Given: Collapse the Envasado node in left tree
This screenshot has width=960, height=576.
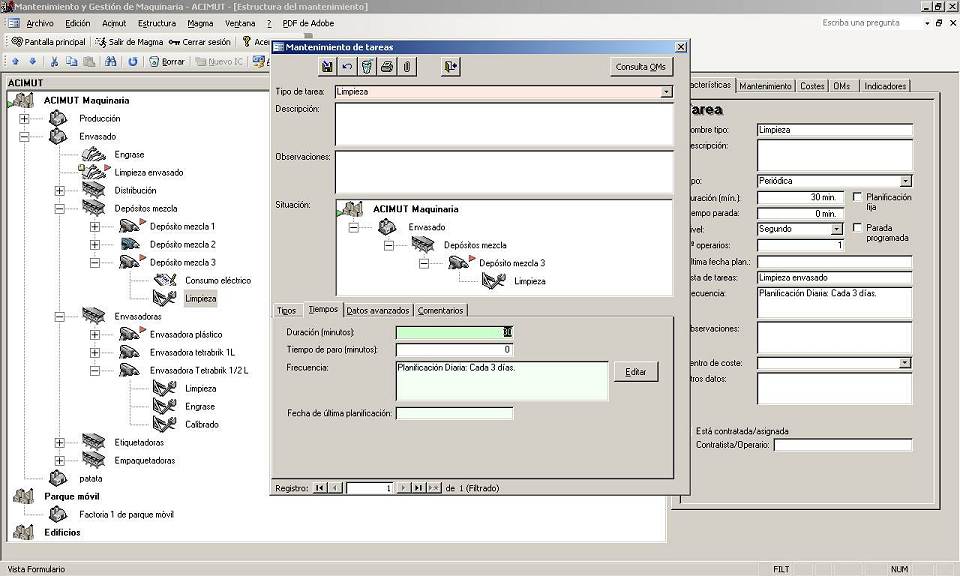Looking at the screenshot, I should click(24, 137).
